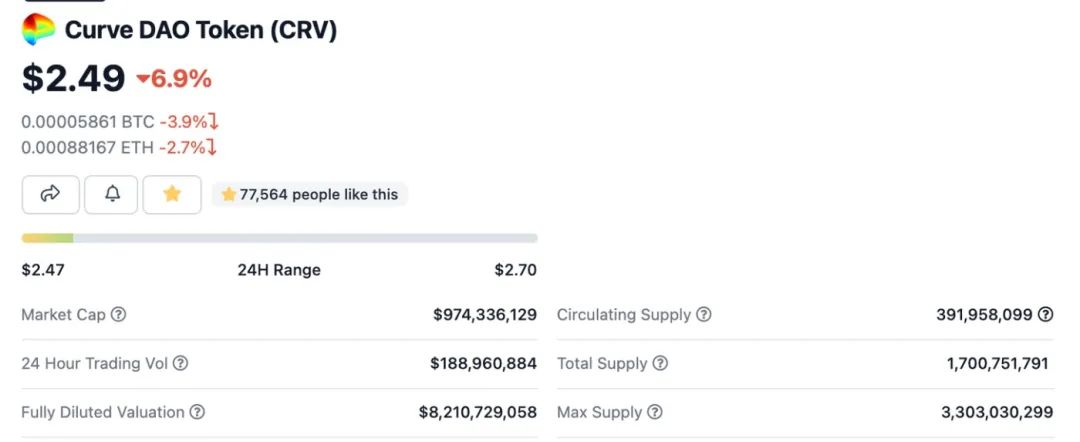
Task: Click info icon after 391,958,099 value
Action: point(1046,315)
